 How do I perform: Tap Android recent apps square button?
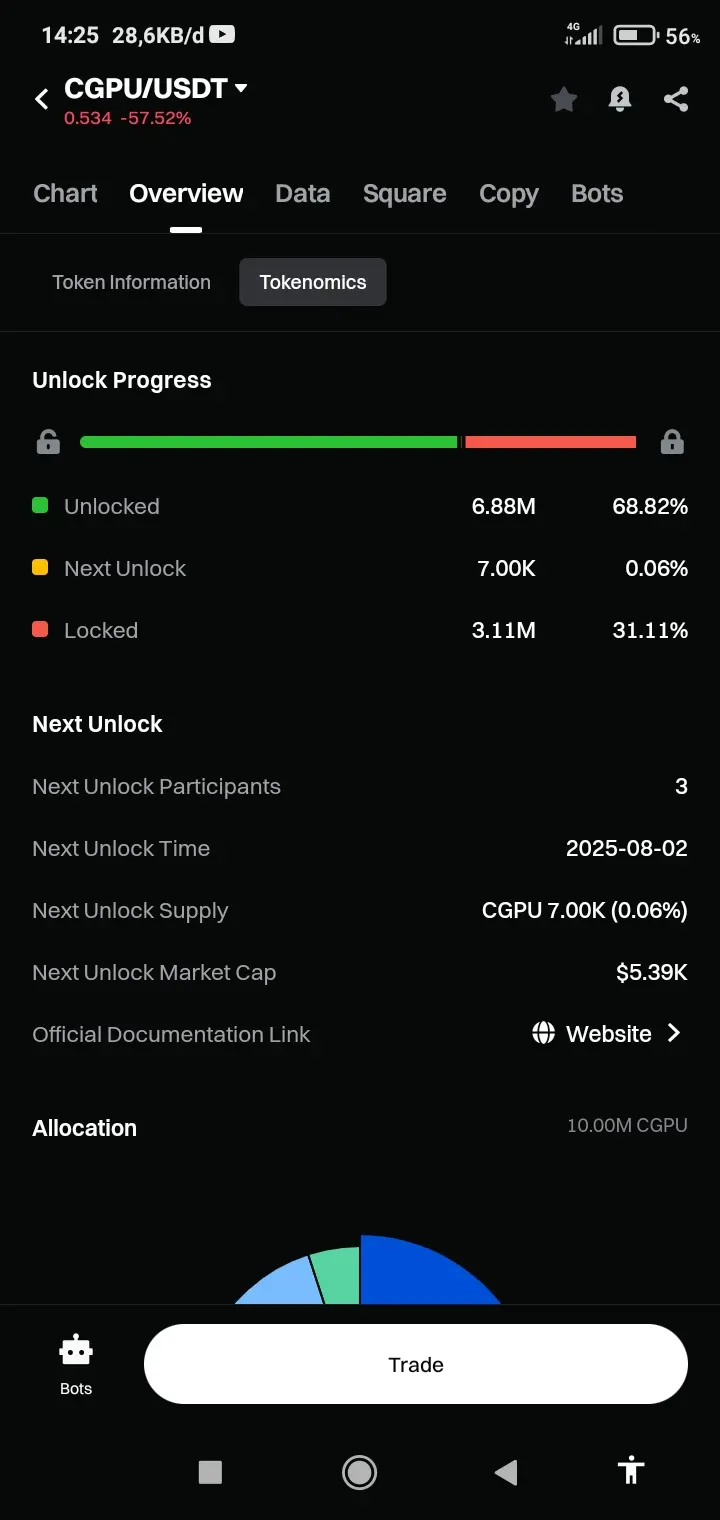click(210, 1471)
